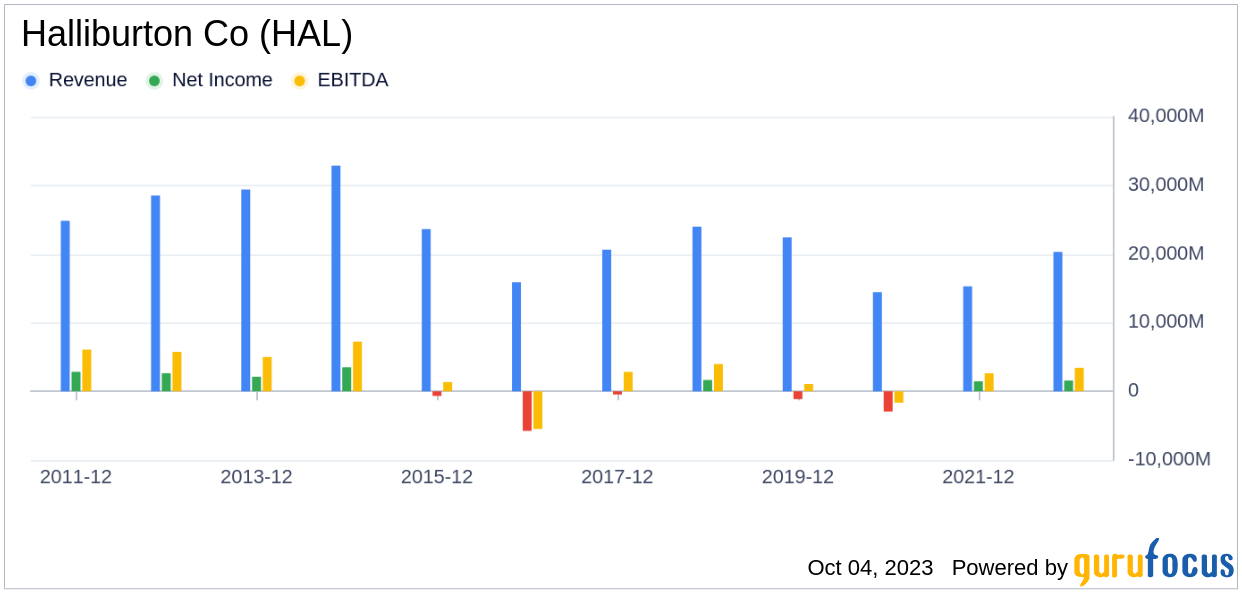The height and width of the screenshot is (593, 1242).
Task: Click the blue Revenue legend dot
Action: tap(32, 80)
